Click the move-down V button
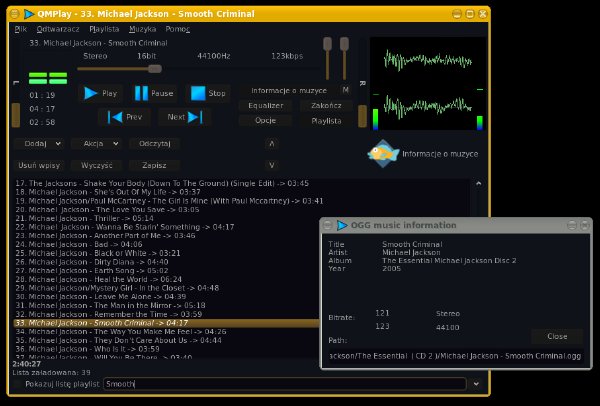This screenshot has height=406, width=600. click(272, 165)
